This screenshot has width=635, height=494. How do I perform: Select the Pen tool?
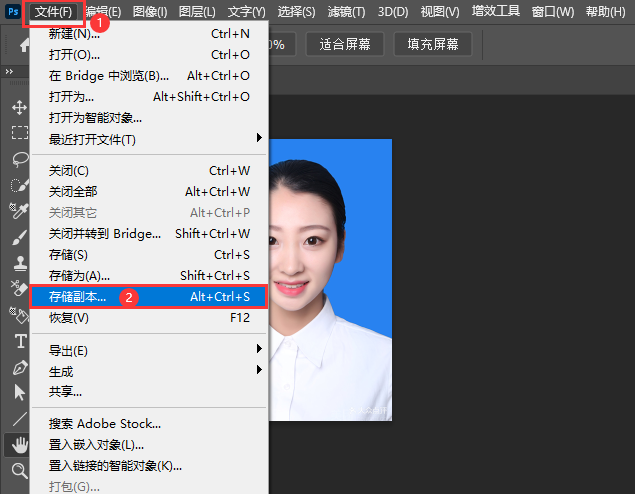pyautogui.click(x=19, y=367)
